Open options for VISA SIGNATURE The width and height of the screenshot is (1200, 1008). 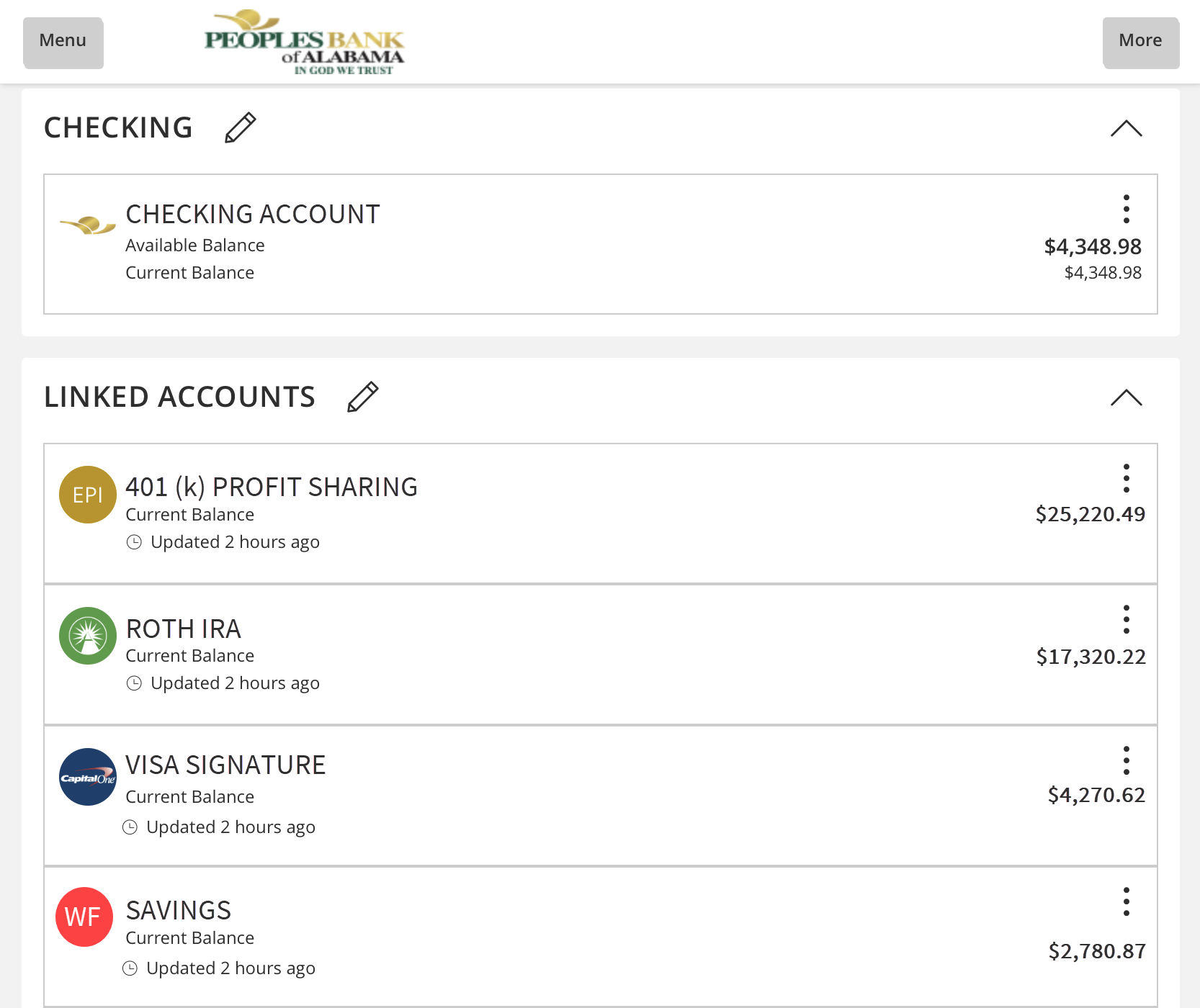pos(1127,760)
